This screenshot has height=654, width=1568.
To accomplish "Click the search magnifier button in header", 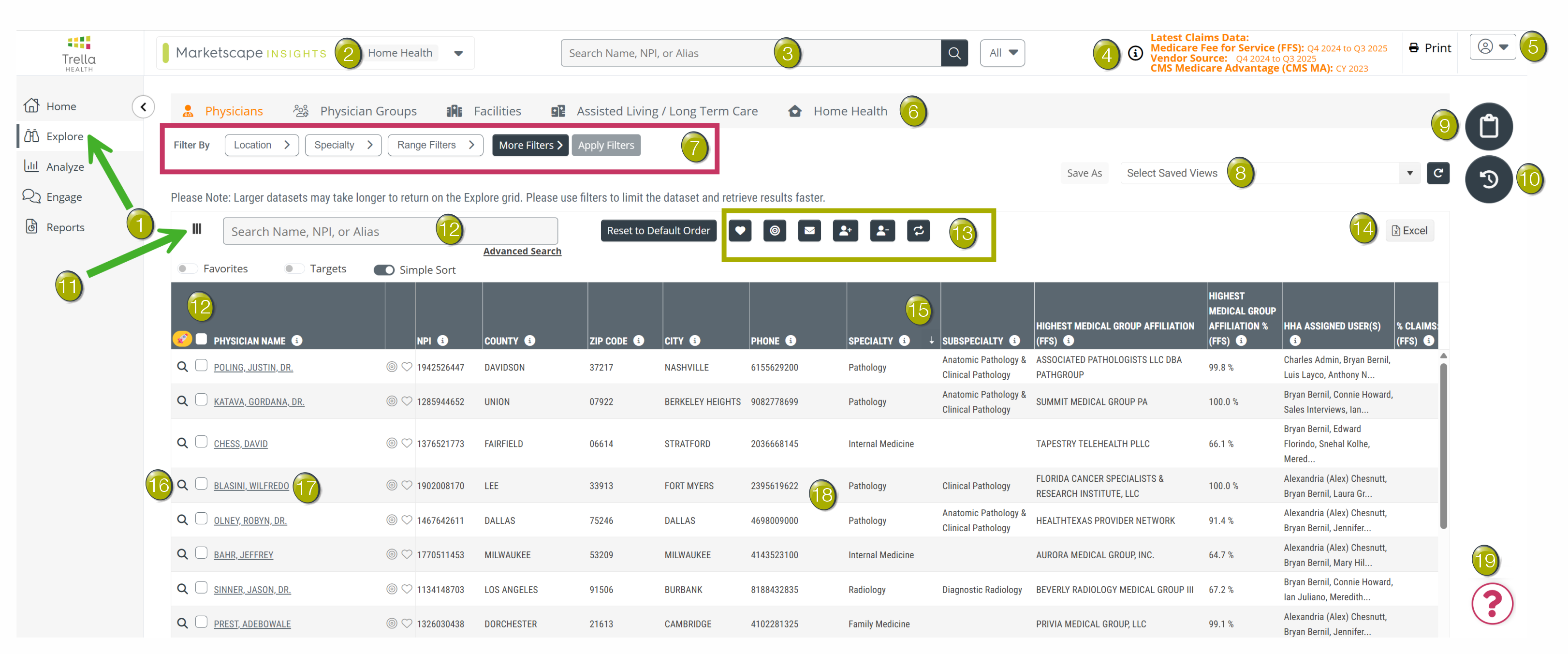I will click(954, 53).
